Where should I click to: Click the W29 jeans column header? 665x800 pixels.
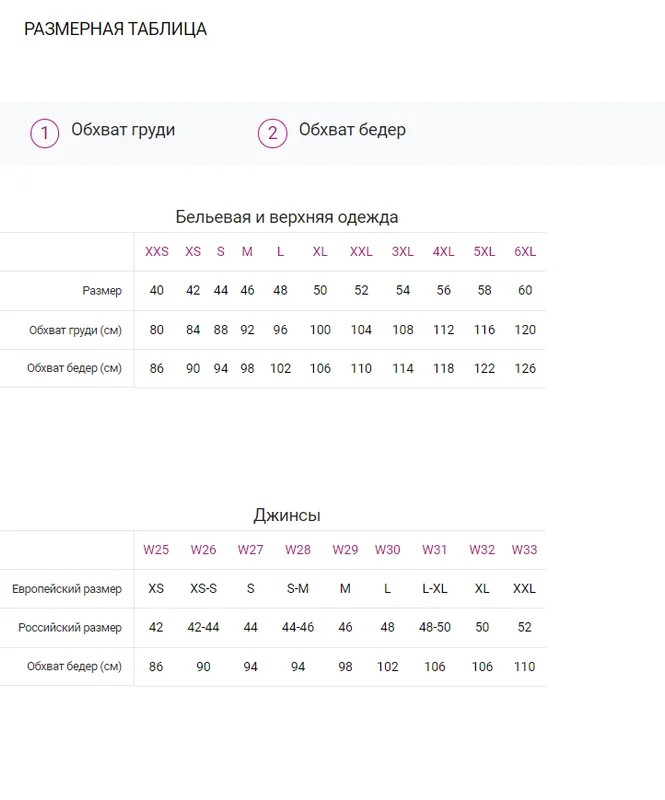[345, 549]
